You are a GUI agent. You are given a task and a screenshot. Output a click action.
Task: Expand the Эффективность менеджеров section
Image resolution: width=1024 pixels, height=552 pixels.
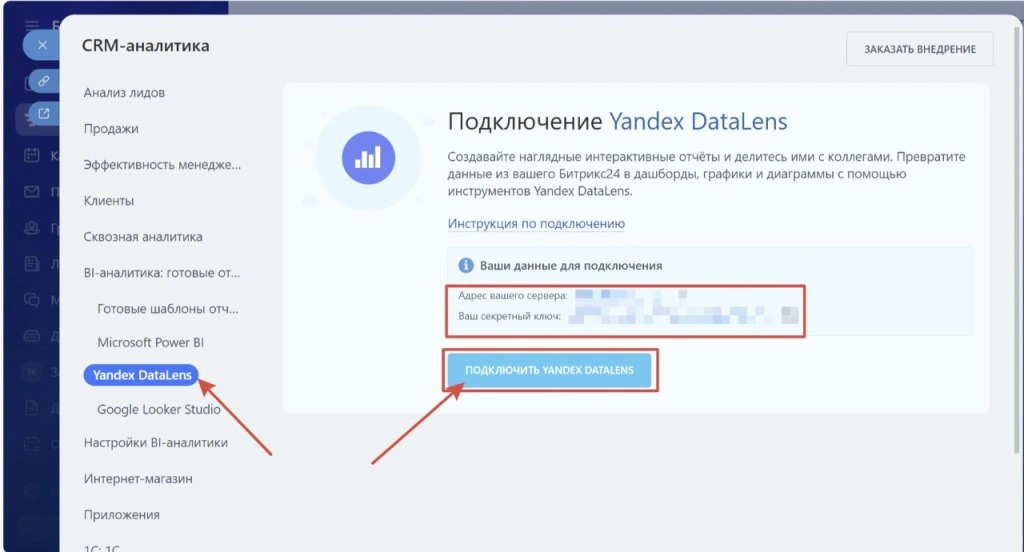[x=162, y=165]
